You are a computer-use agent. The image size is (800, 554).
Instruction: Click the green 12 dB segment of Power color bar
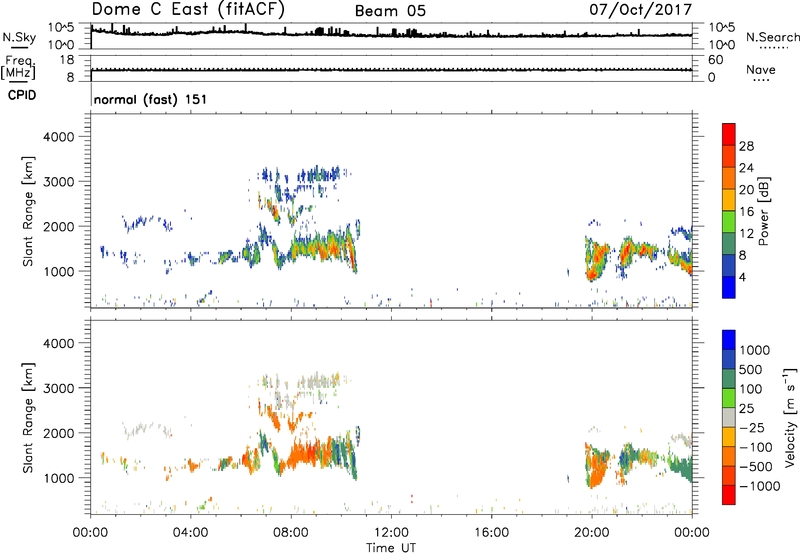(x=729, y=221)
